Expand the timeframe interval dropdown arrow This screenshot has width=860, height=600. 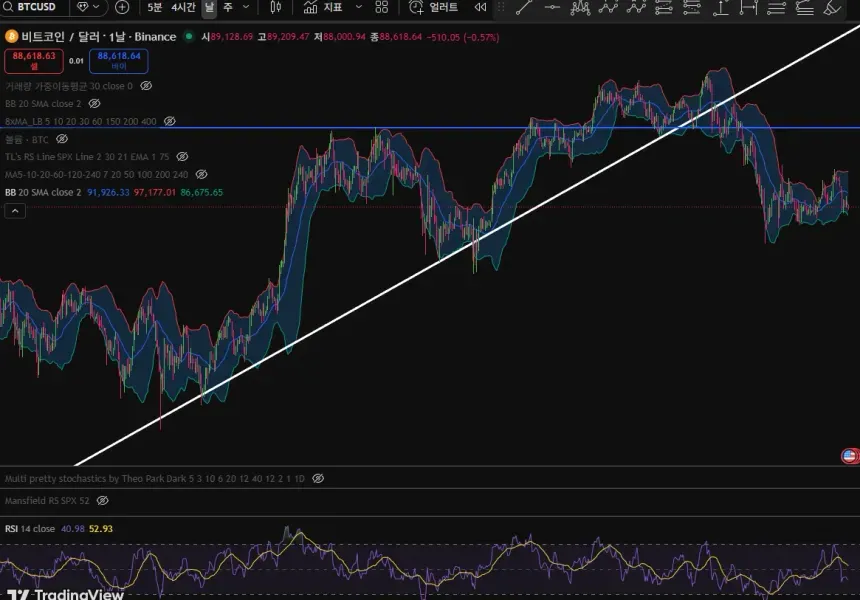point(248,7)
